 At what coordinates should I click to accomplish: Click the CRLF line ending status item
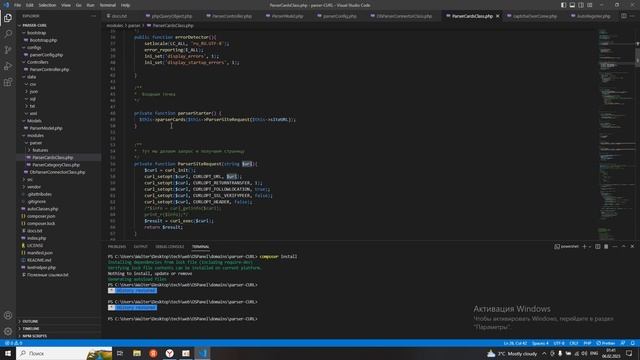point(574,343)
